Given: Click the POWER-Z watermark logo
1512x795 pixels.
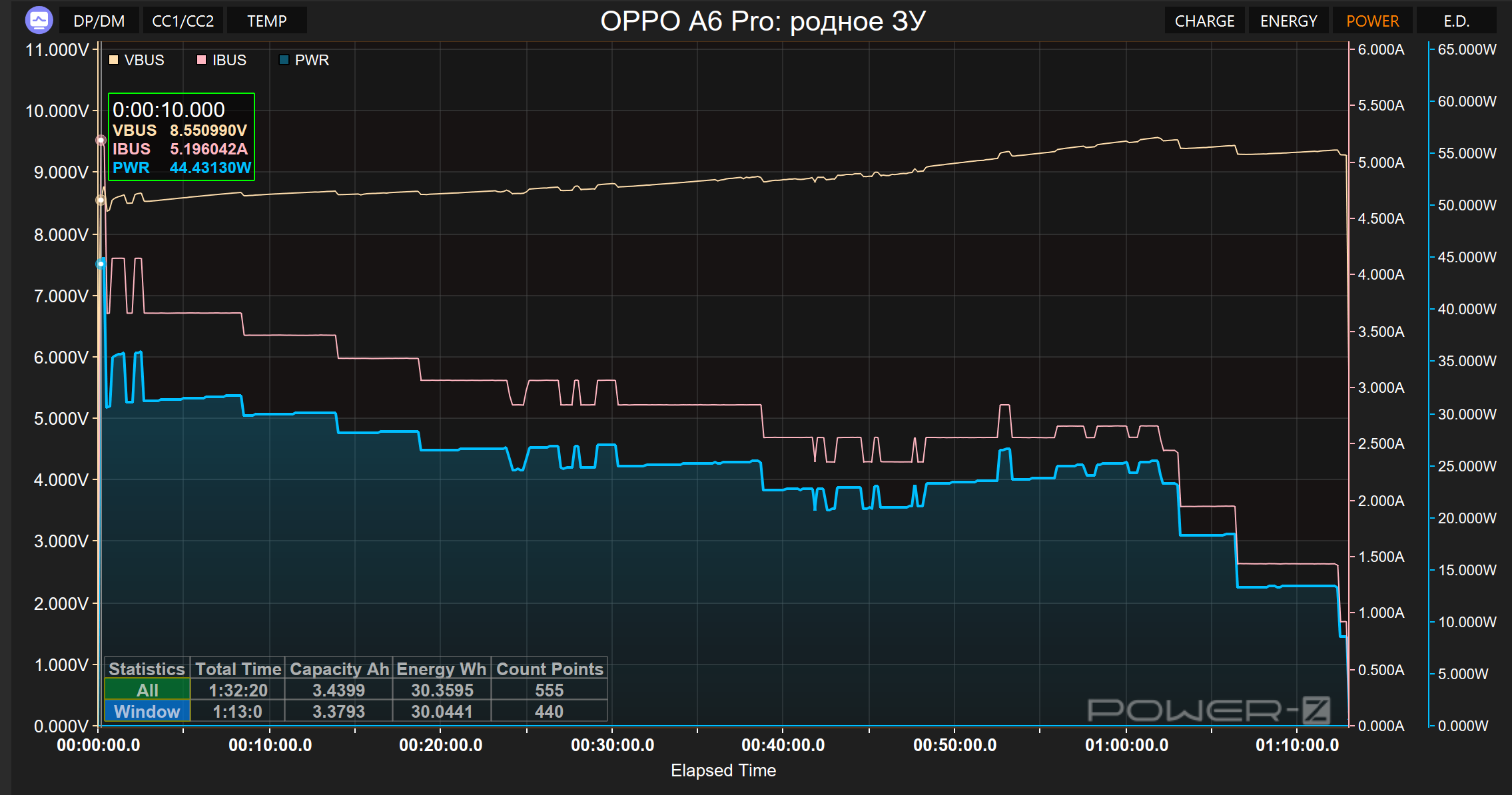Looking at the screenshot, I should (x=1208, y=710).
